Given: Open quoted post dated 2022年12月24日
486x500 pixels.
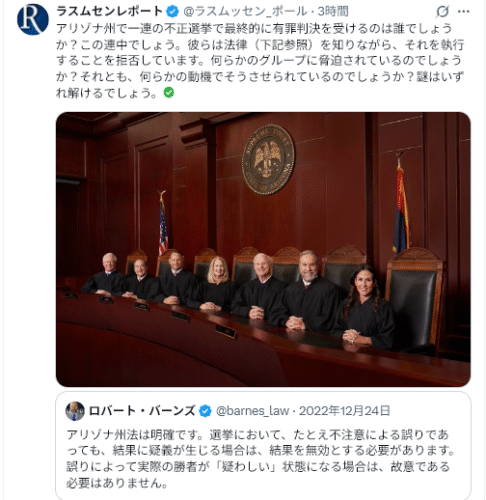Looking at the screenshot, I should pyautogui.click(x=344, y=411).
